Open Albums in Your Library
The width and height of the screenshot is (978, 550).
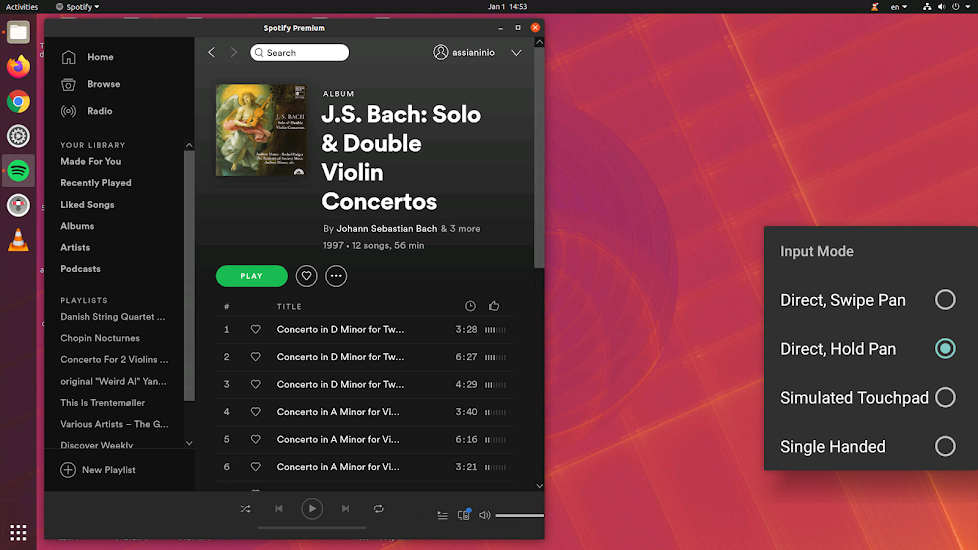77,226
